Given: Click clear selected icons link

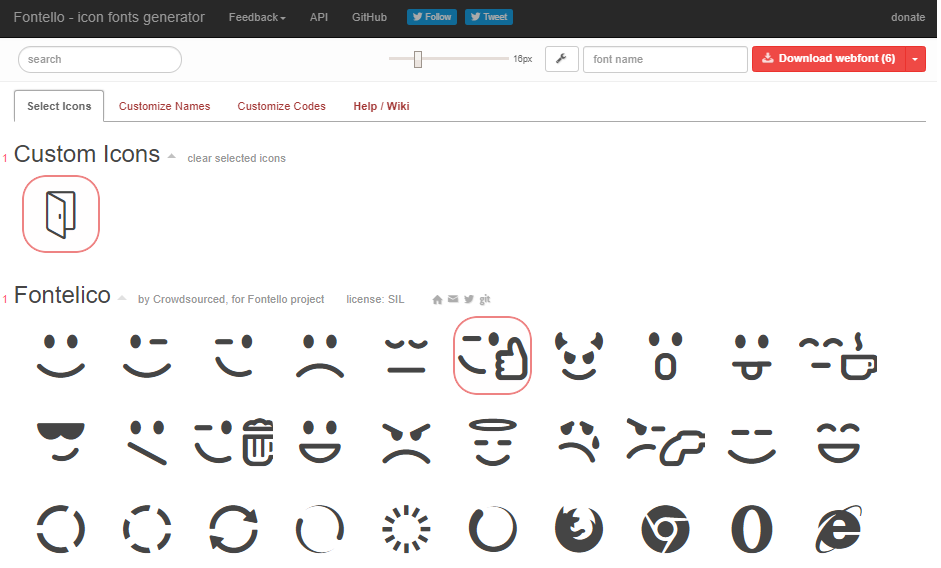Looking at the screenshot, I should click(x=236, y=159).
